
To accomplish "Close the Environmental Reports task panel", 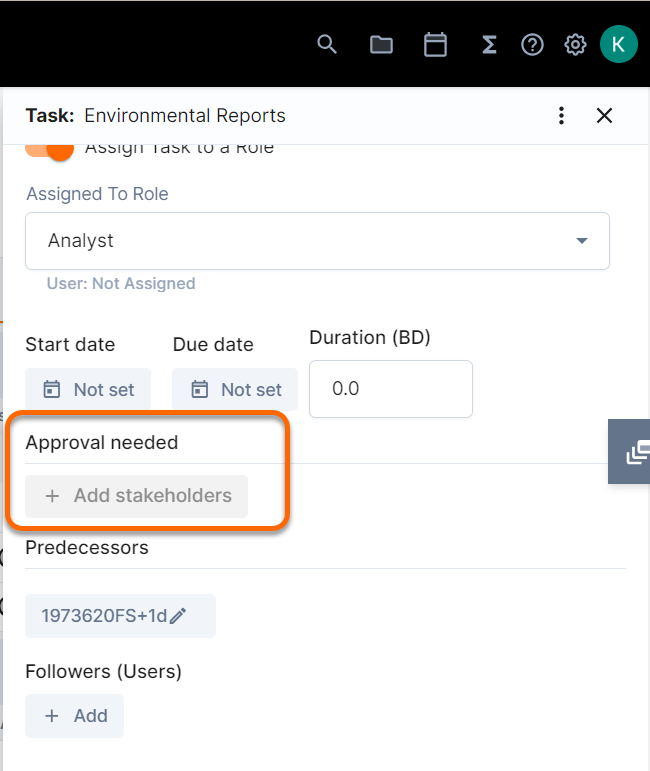I will tap(604, 116).
